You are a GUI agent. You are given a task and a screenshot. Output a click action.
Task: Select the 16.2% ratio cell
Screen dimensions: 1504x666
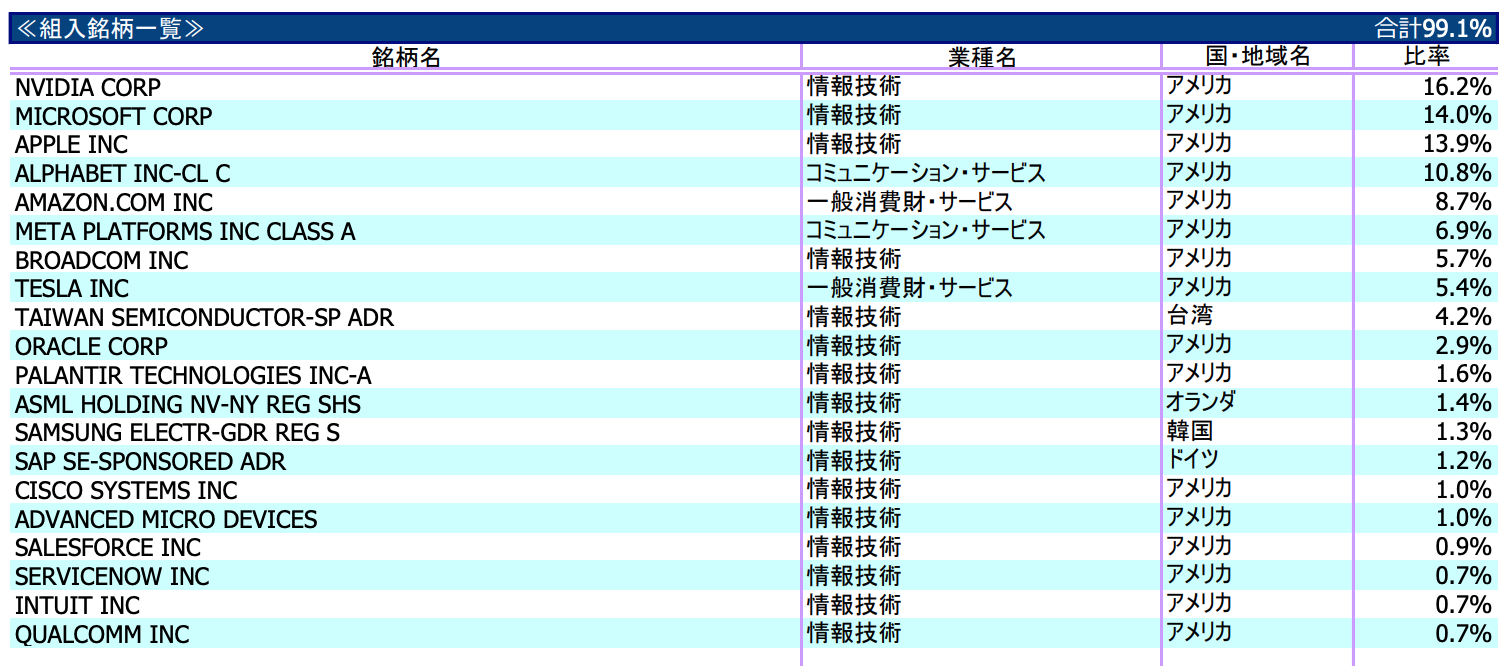coord(1457,88)
